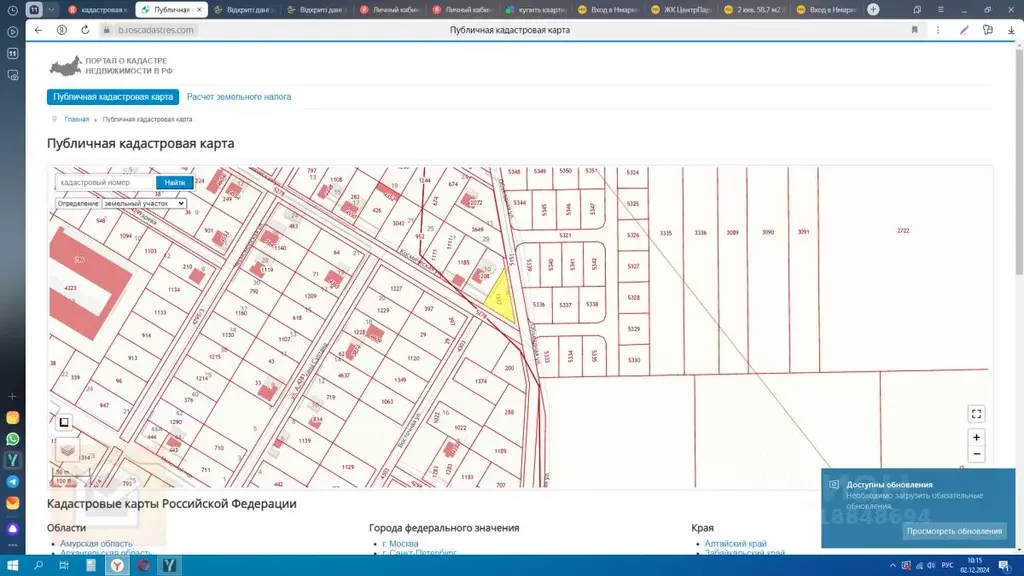Open the orange mail icon in sidebar

(12, 503)
